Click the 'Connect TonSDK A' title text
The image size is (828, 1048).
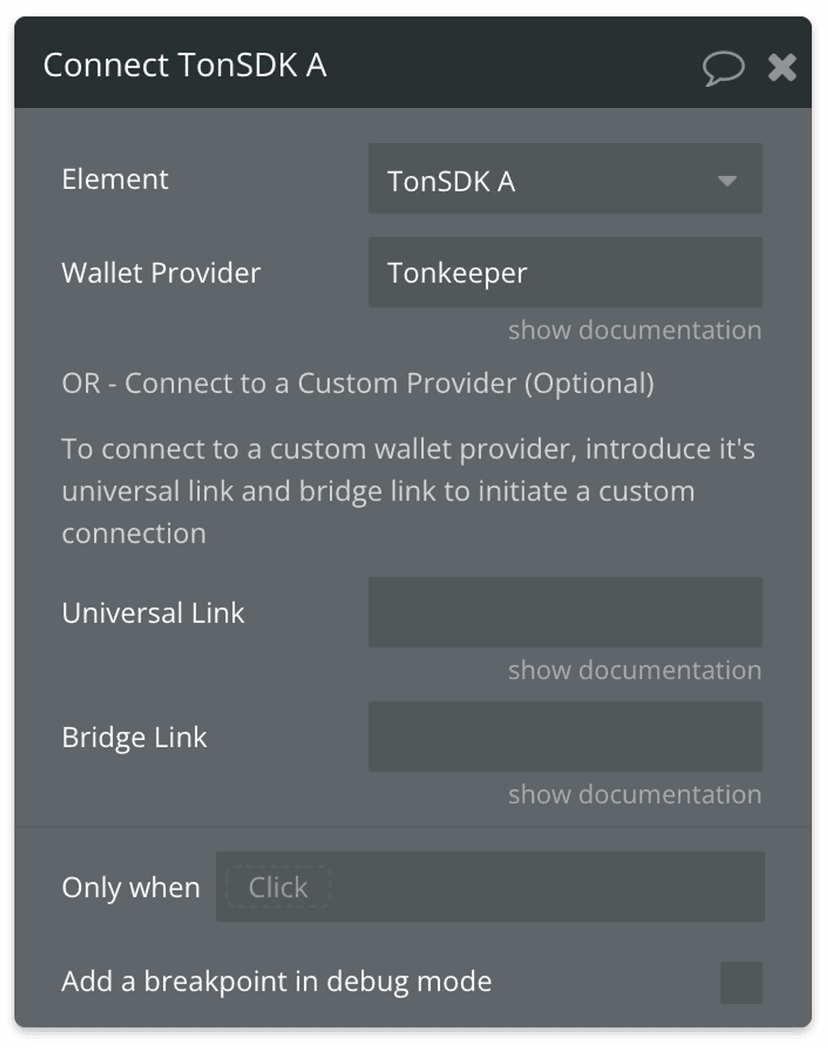pyautogui.click(x=185, y=66)
